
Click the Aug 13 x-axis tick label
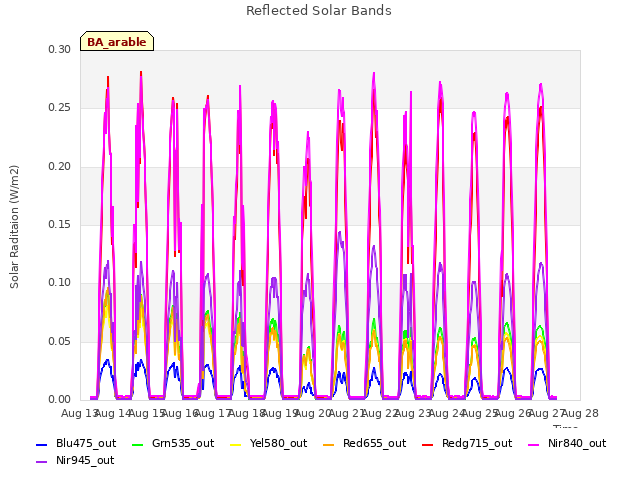pos(79,413)
